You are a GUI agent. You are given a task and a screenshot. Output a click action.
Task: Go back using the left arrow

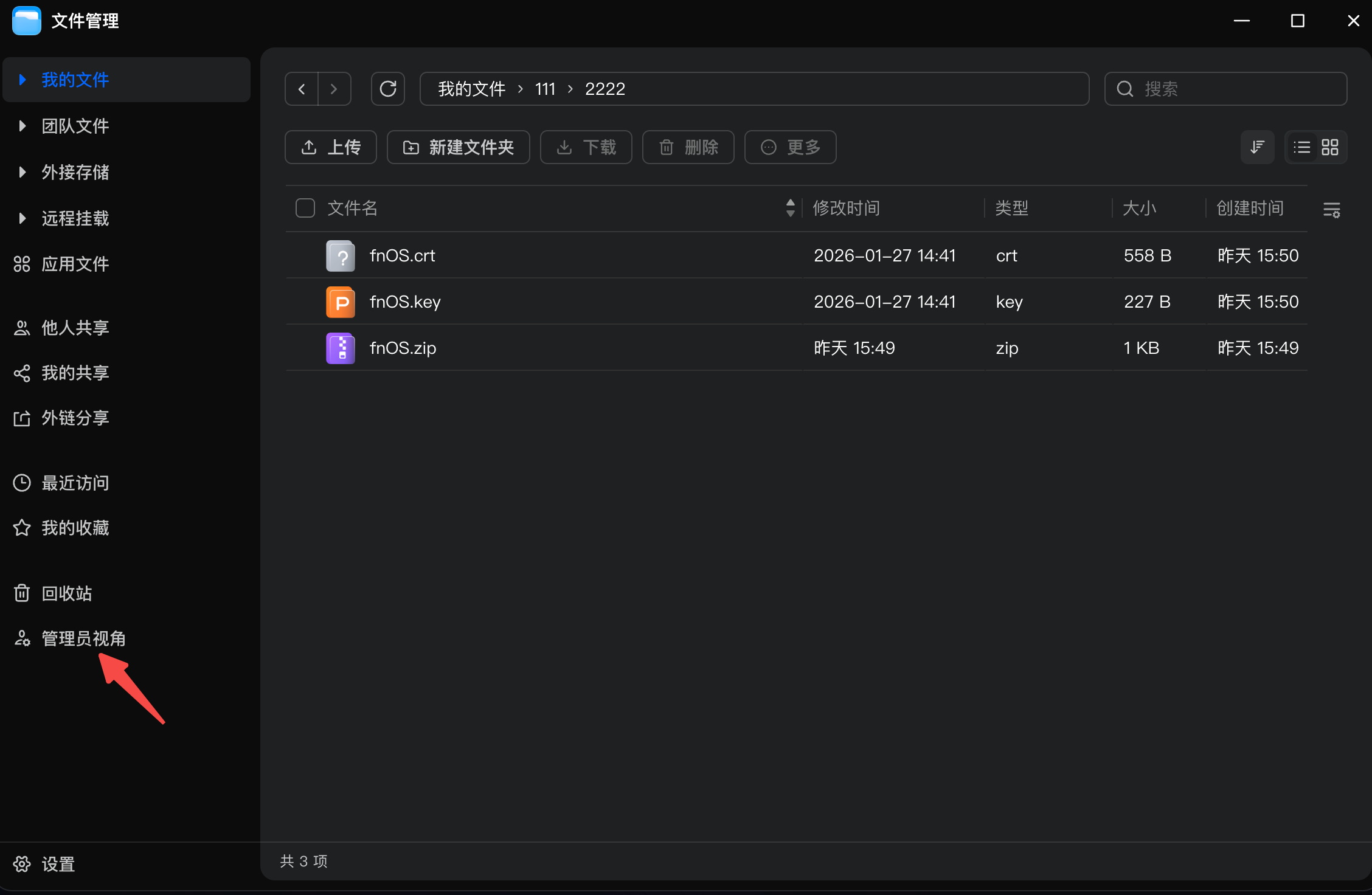(302, 89)
